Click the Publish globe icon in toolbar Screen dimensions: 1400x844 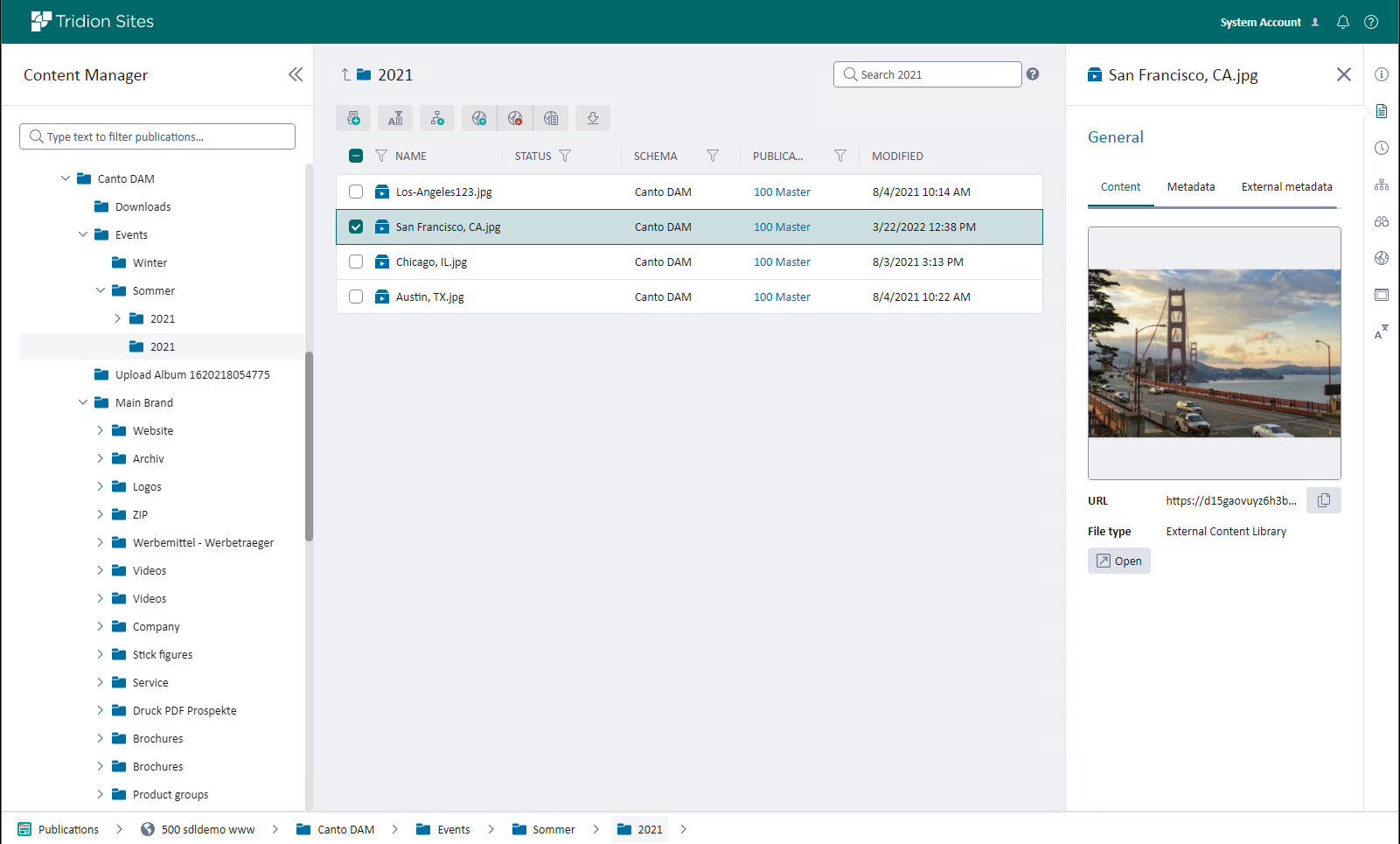[479, 118]
